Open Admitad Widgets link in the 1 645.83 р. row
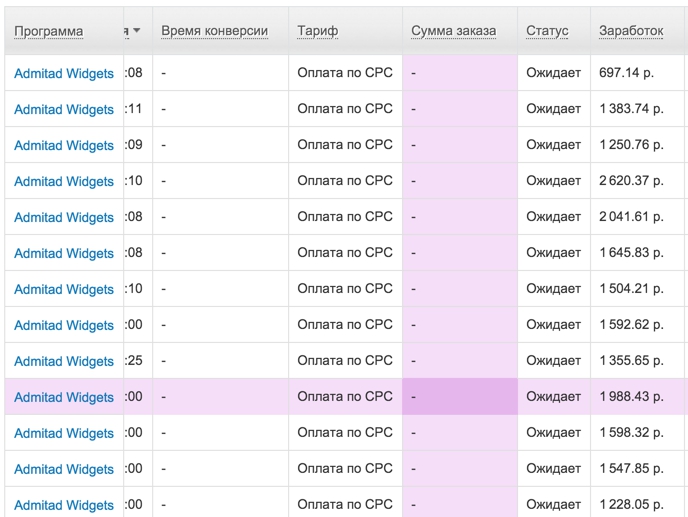 [64, 253]
